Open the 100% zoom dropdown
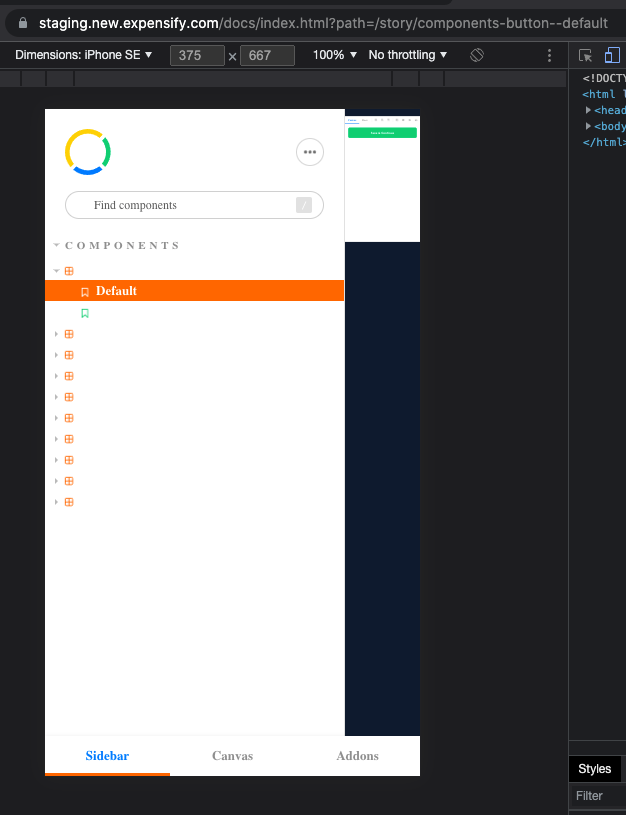 point(334,55)
